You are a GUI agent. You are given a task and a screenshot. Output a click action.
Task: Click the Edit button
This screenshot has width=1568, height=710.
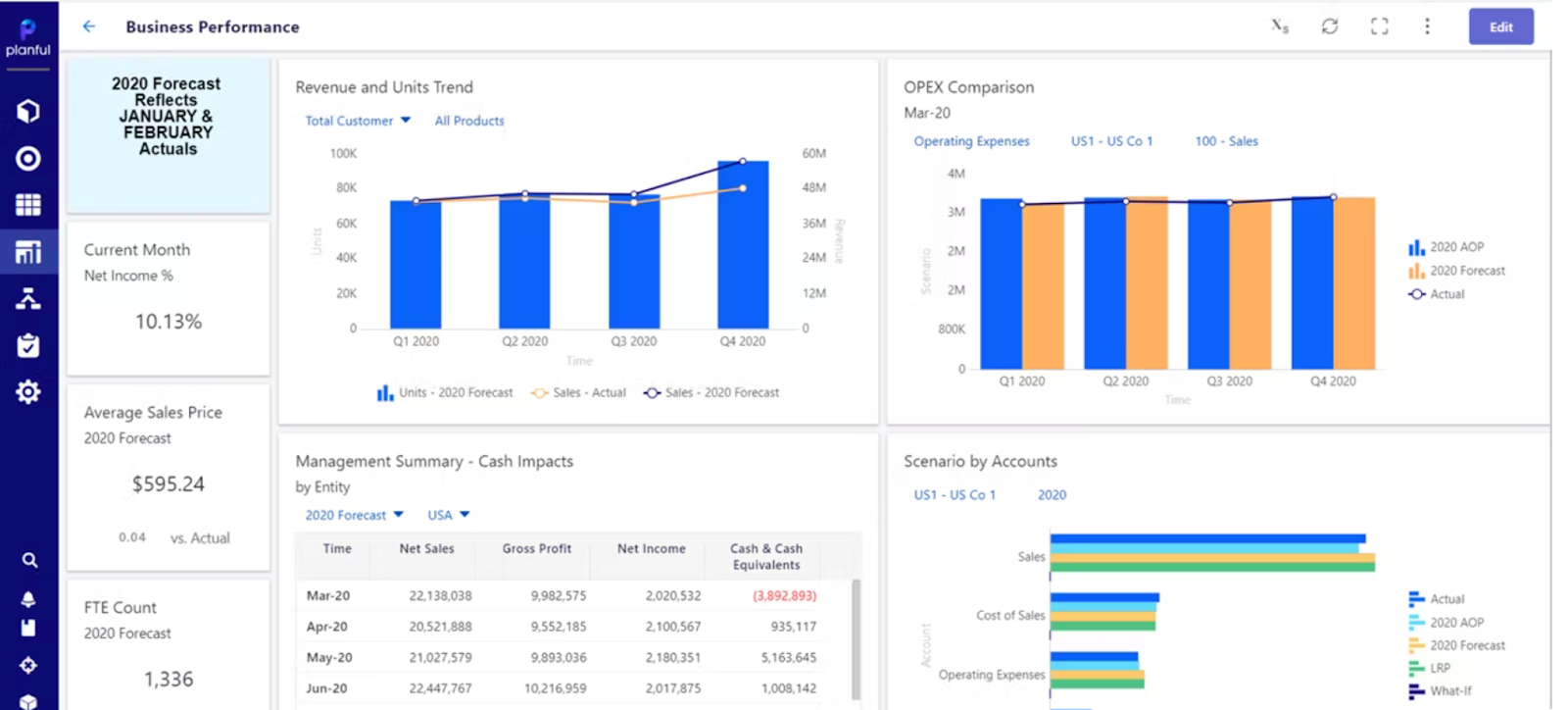[x=1500, y=26]
